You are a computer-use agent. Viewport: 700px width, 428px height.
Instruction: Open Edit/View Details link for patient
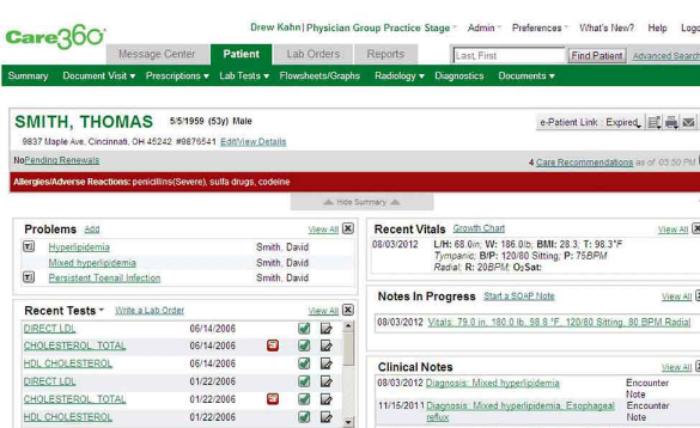tap(253, 142)
